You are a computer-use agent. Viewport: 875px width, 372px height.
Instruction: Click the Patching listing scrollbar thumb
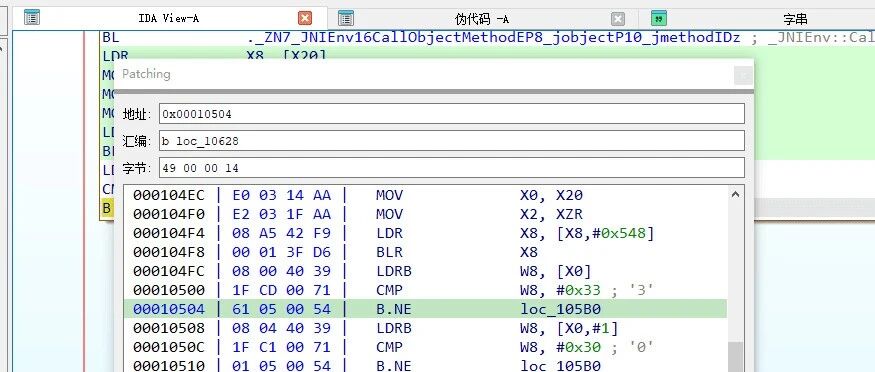point(735,357)
